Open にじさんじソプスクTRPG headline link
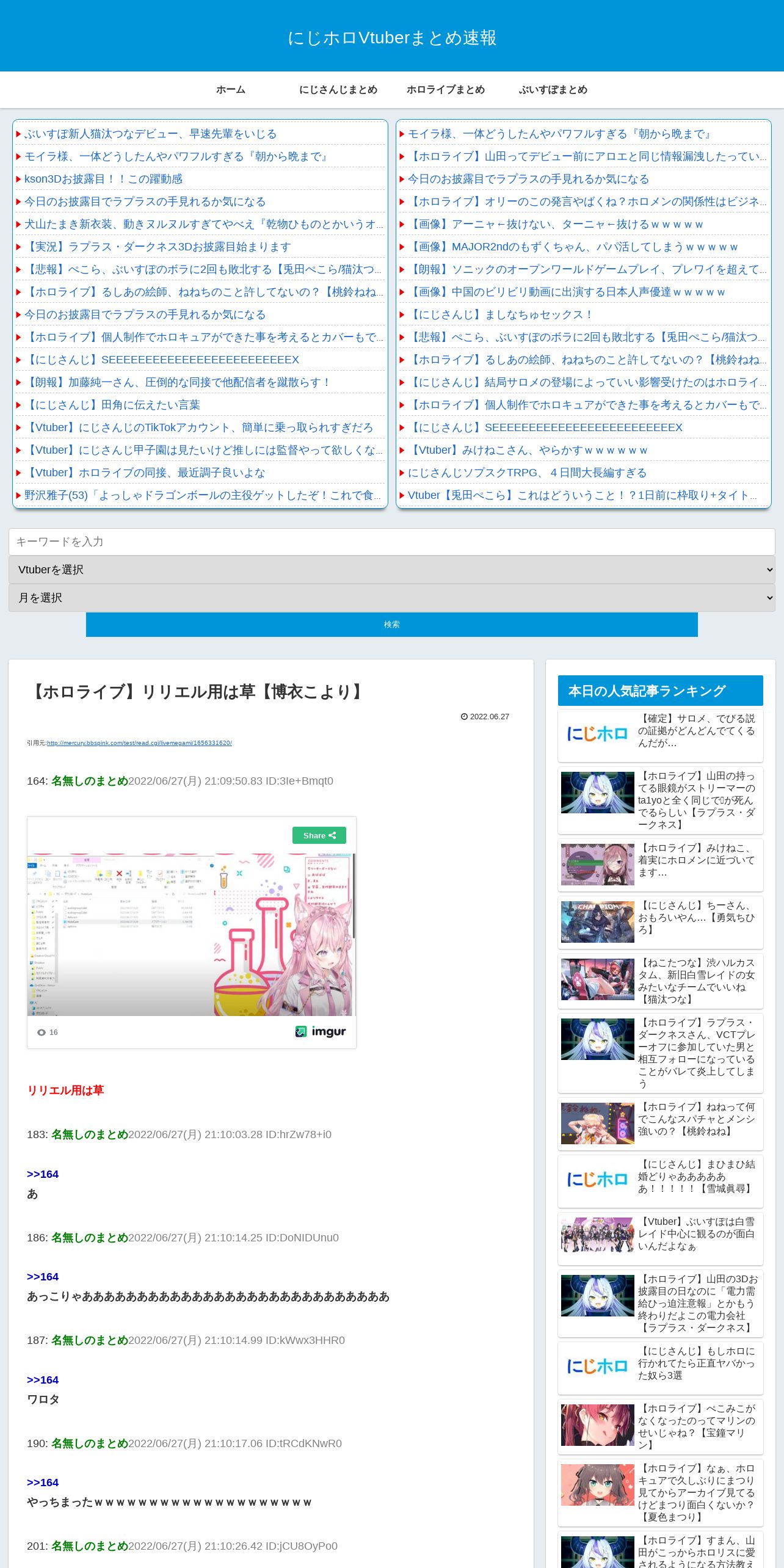784x1568 pixels. [x=527, y=473]
